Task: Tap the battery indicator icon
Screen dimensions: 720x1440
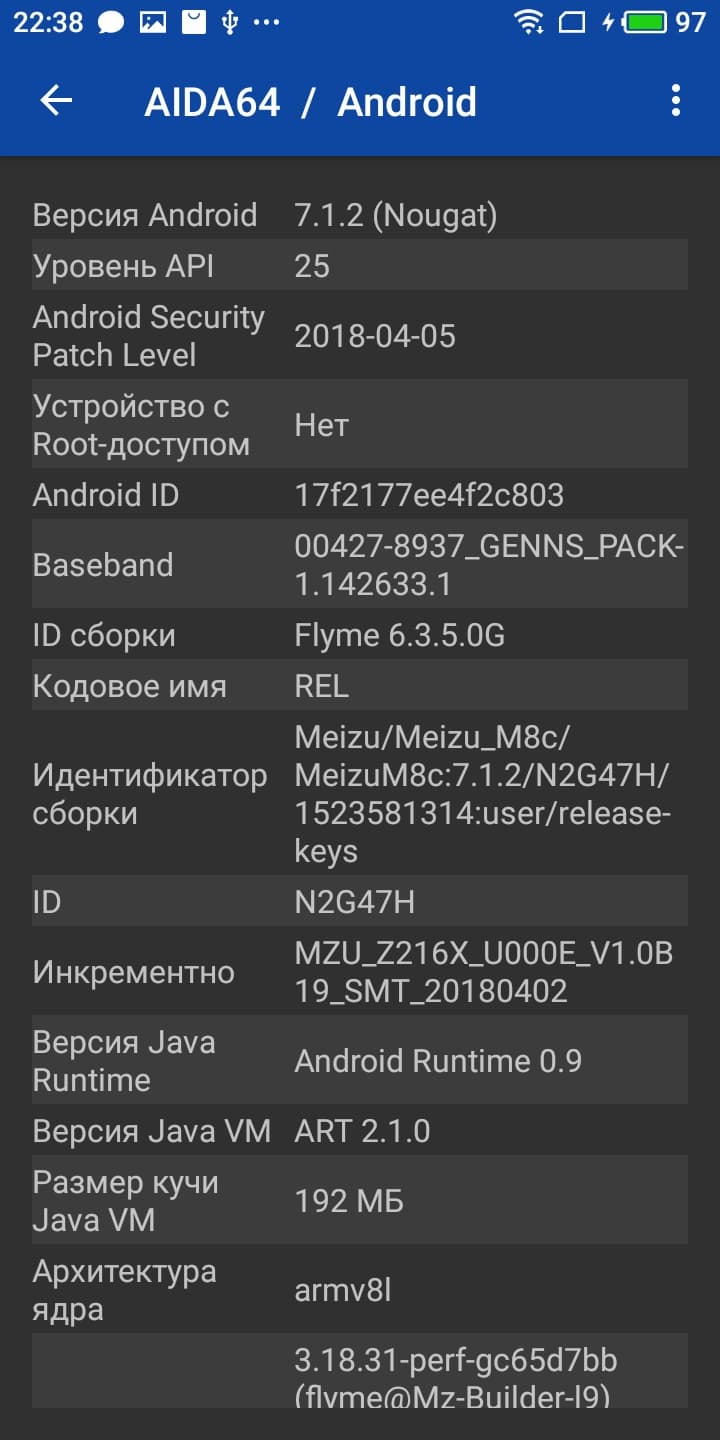Action: (645, 22)
